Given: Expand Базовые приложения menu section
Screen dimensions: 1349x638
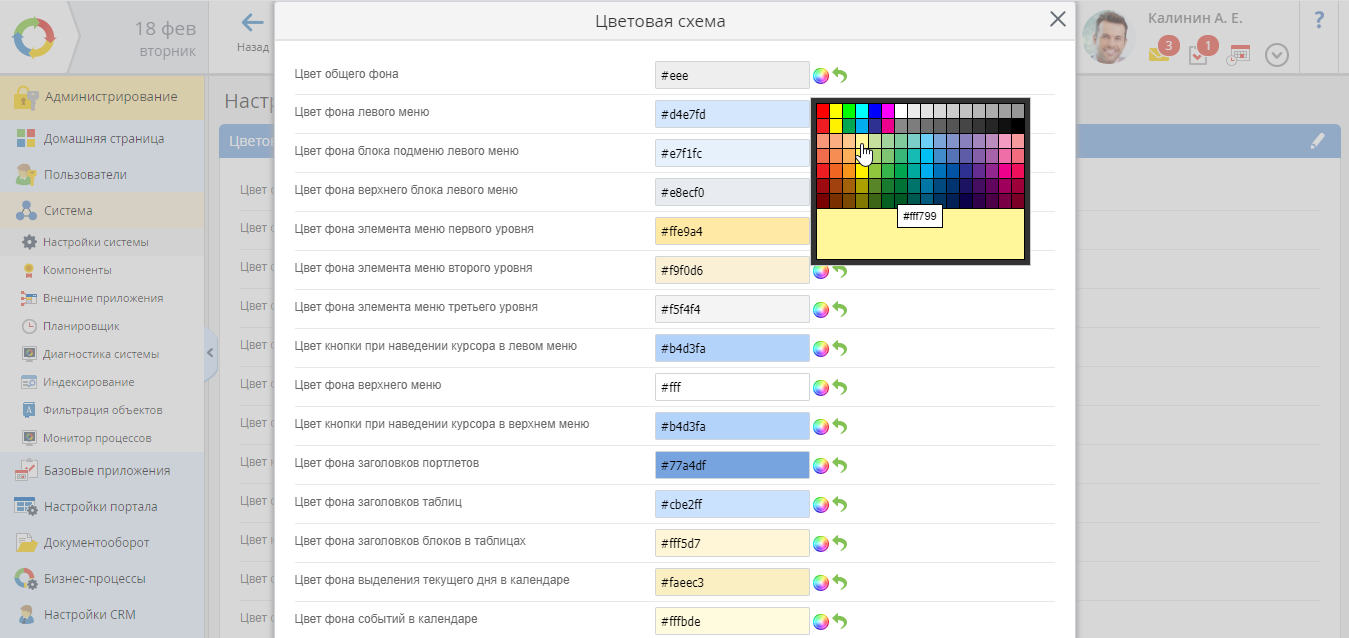Looking at the screenshot, I should [106, 471].
